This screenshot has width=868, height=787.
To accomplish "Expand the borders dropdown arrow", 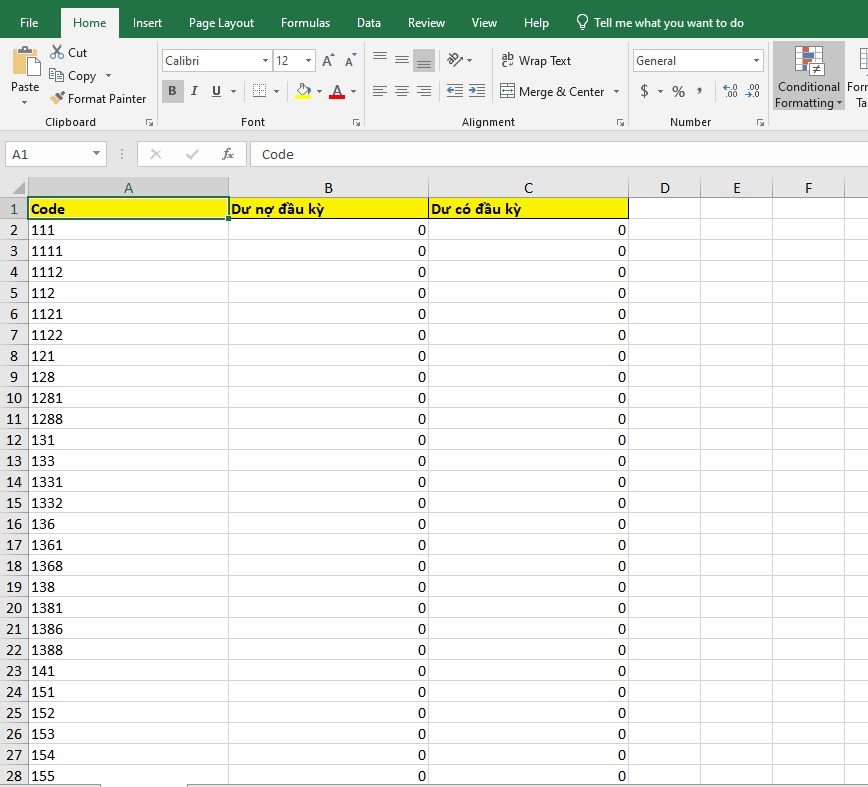I will point(276,91).
